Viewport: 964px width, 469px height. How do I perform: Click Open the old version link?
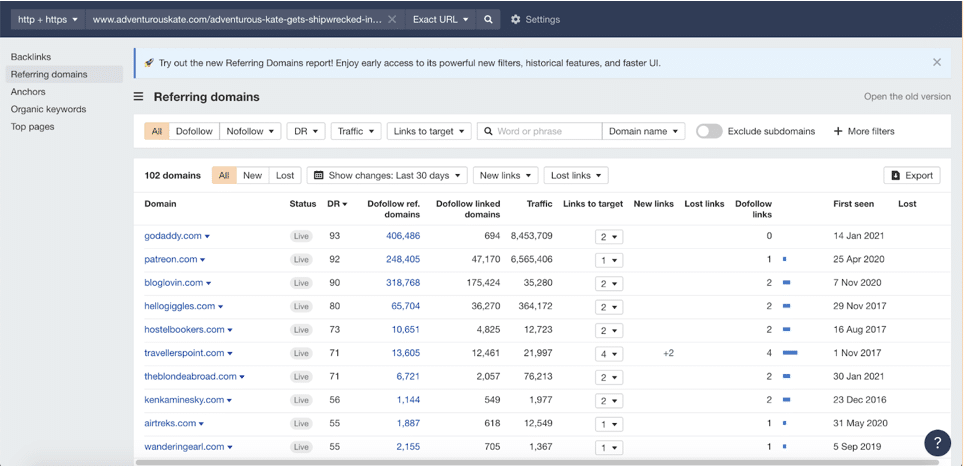(907, 97)
